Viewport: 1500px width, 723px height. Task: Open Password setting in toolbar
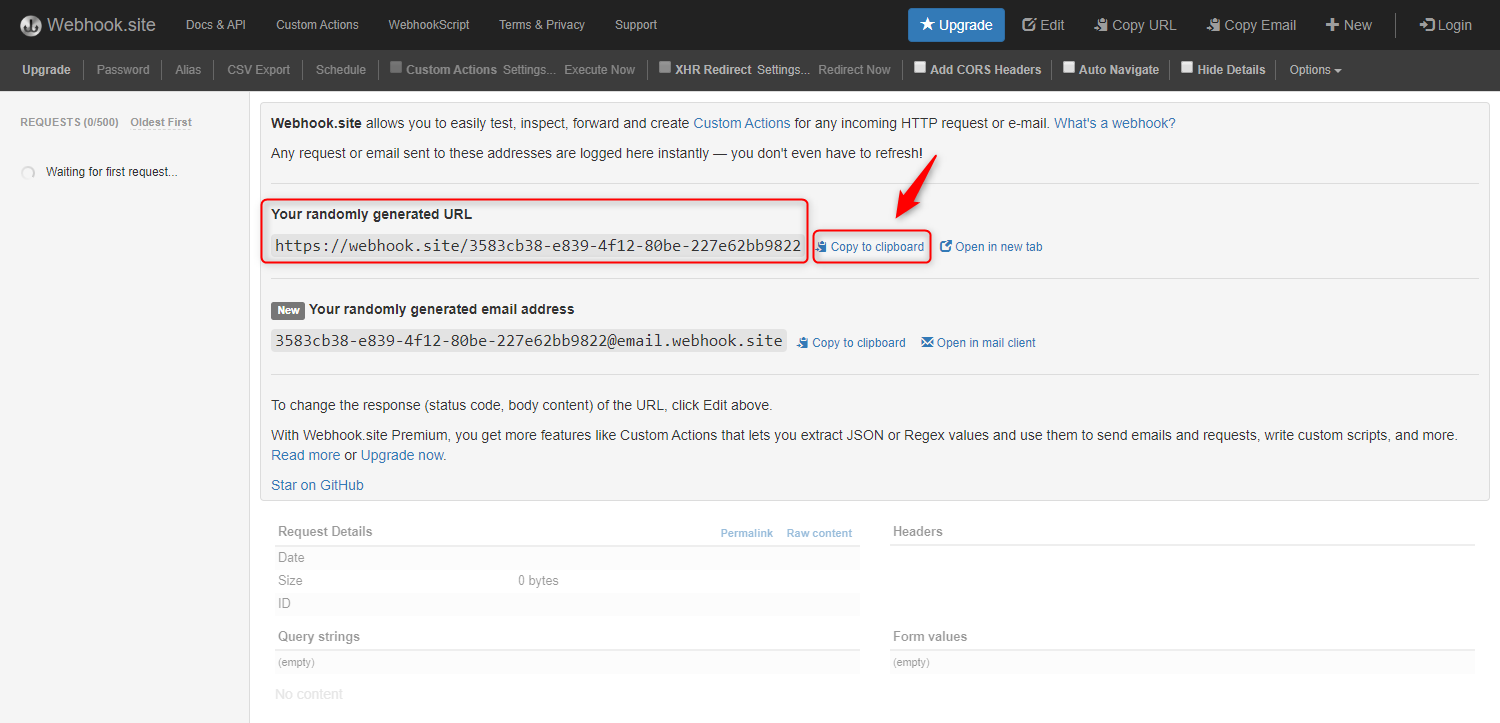click(x=123, y=70)
